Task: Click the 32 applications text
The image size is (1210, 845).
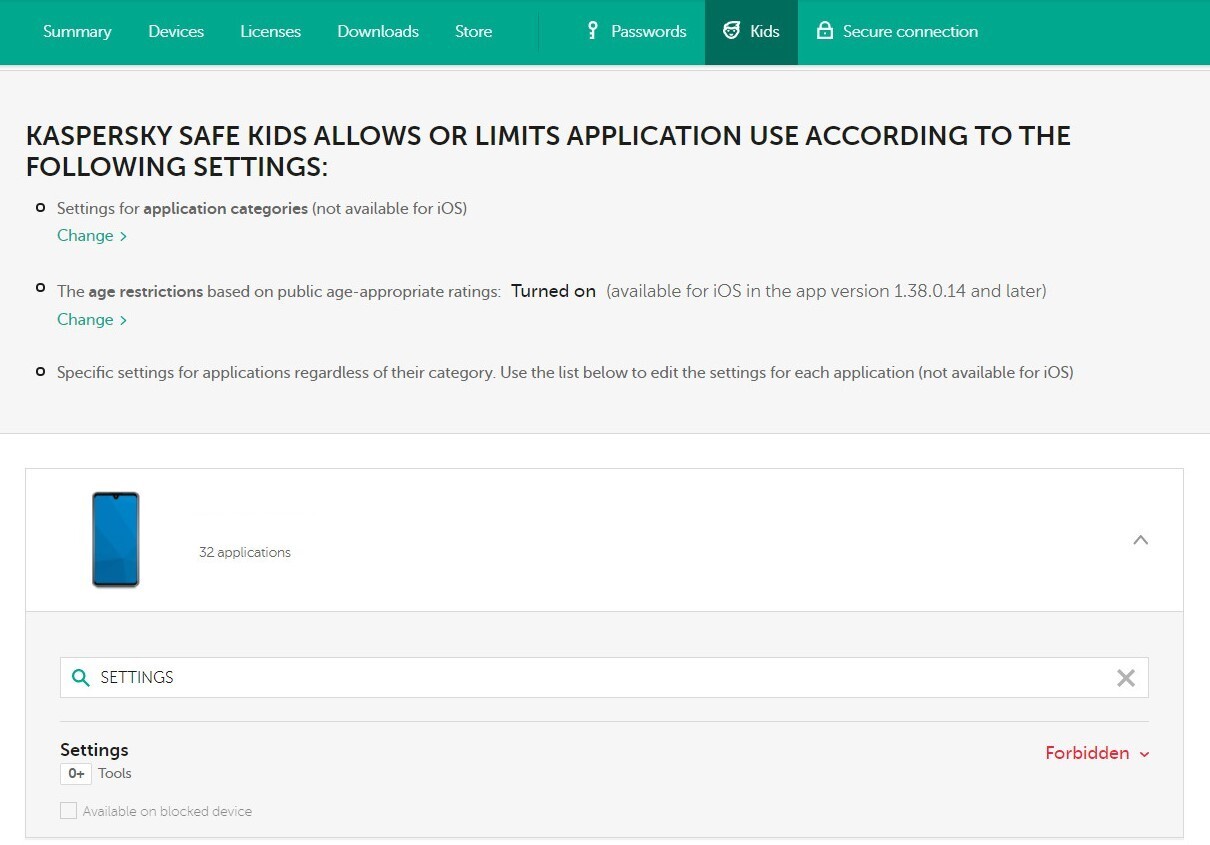Action: click(x=245, y=553)
